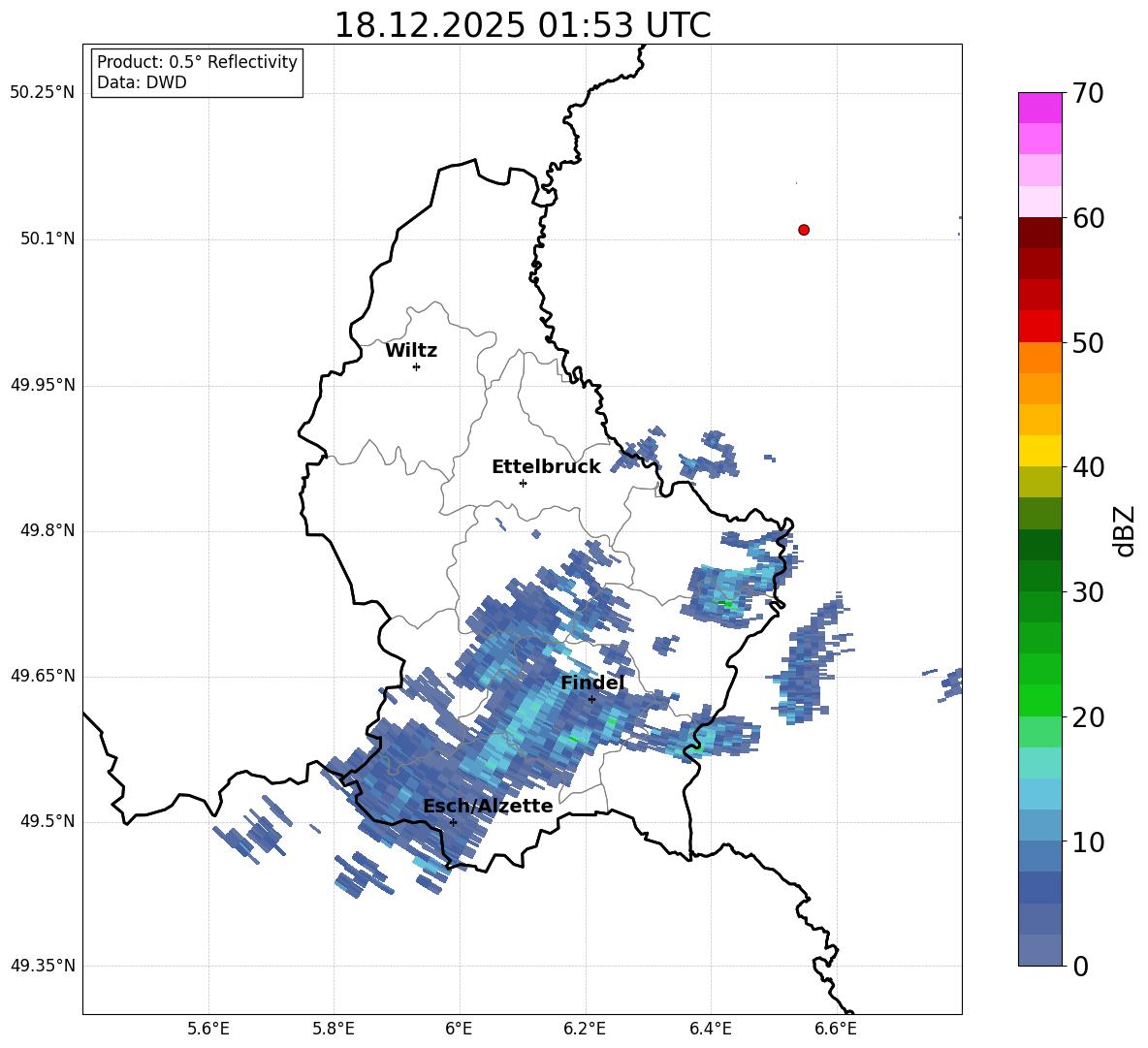The width and height of the screenshot is (1148, 1048).
Task: Click the 70 dBZ colorbar label
Action: coord(1088,93)
